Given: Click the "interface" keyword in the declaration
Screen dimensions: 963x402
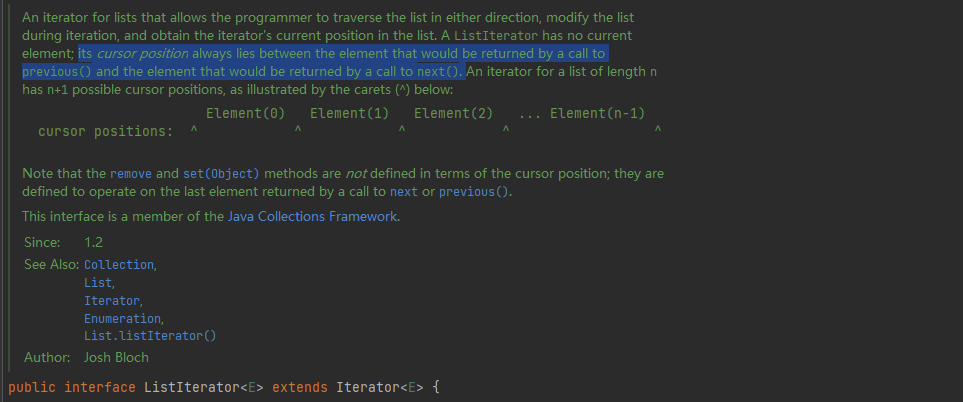Looking at the screenshot, I should pos(100,386).
